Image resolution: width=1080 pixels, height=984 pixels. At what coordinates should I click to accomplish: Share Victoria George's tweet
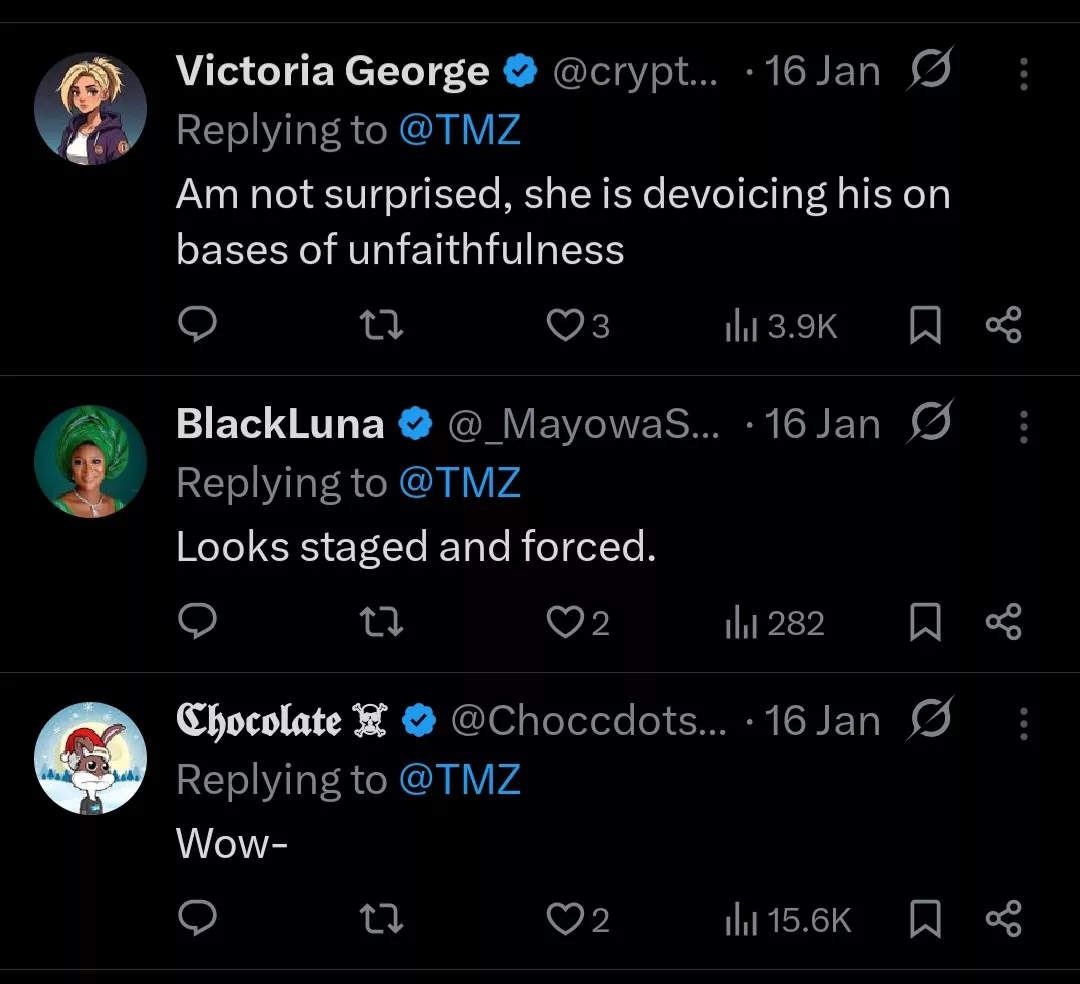coord(1003,326)
